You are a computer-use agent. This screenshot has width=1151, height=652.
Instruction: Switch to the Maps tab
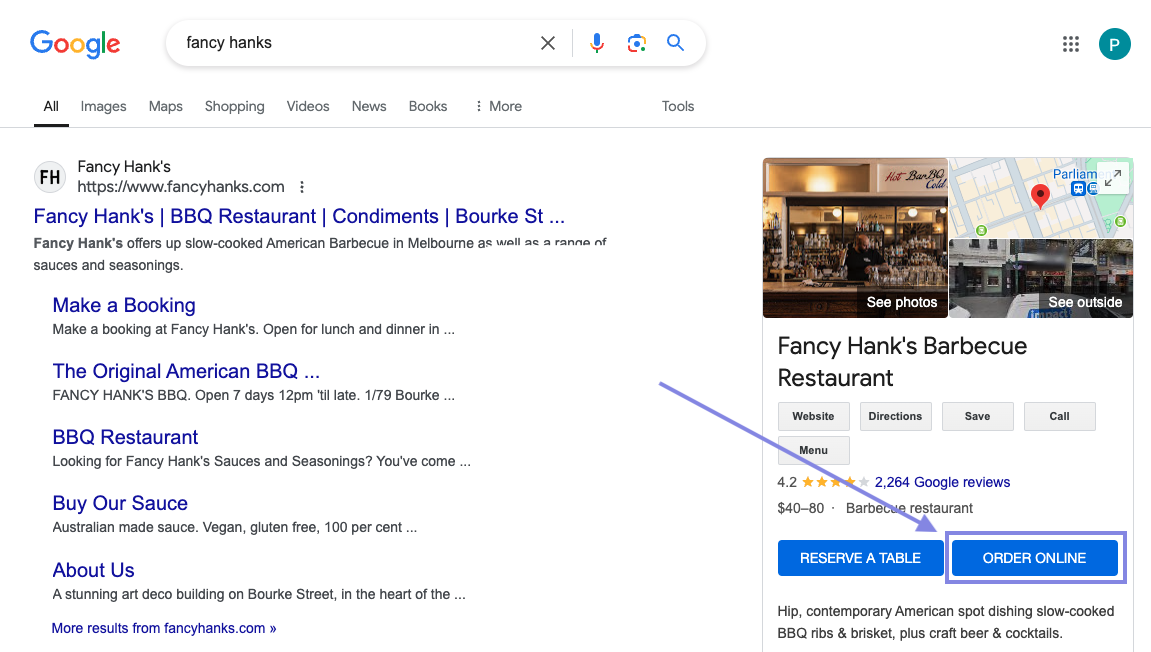click(166, 106)
